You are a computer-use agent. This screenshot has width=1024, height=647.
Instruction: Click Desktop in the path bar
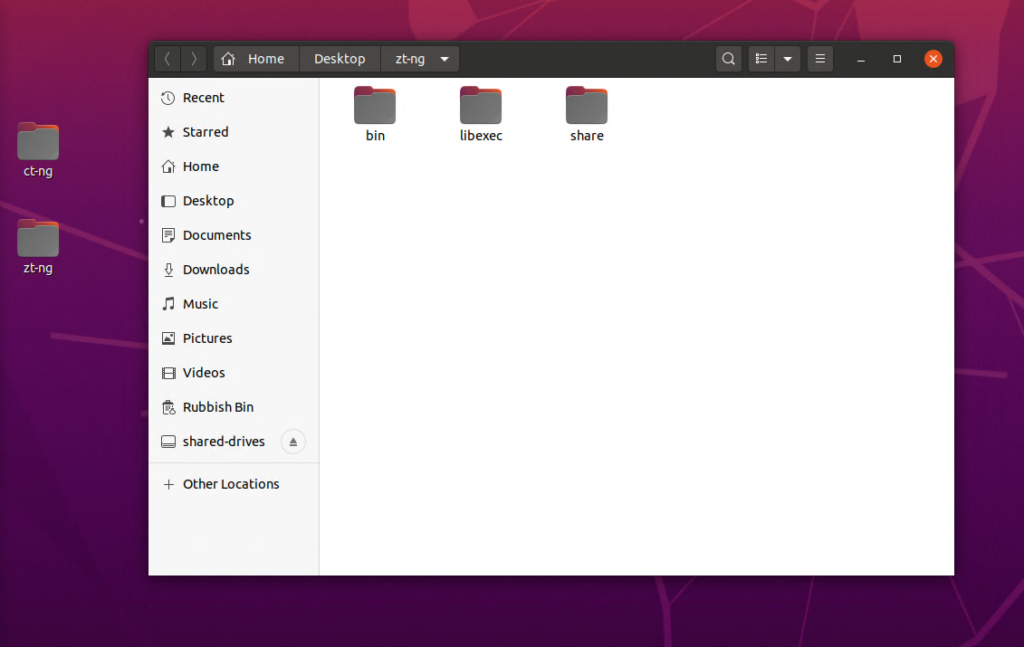[339, 59]
